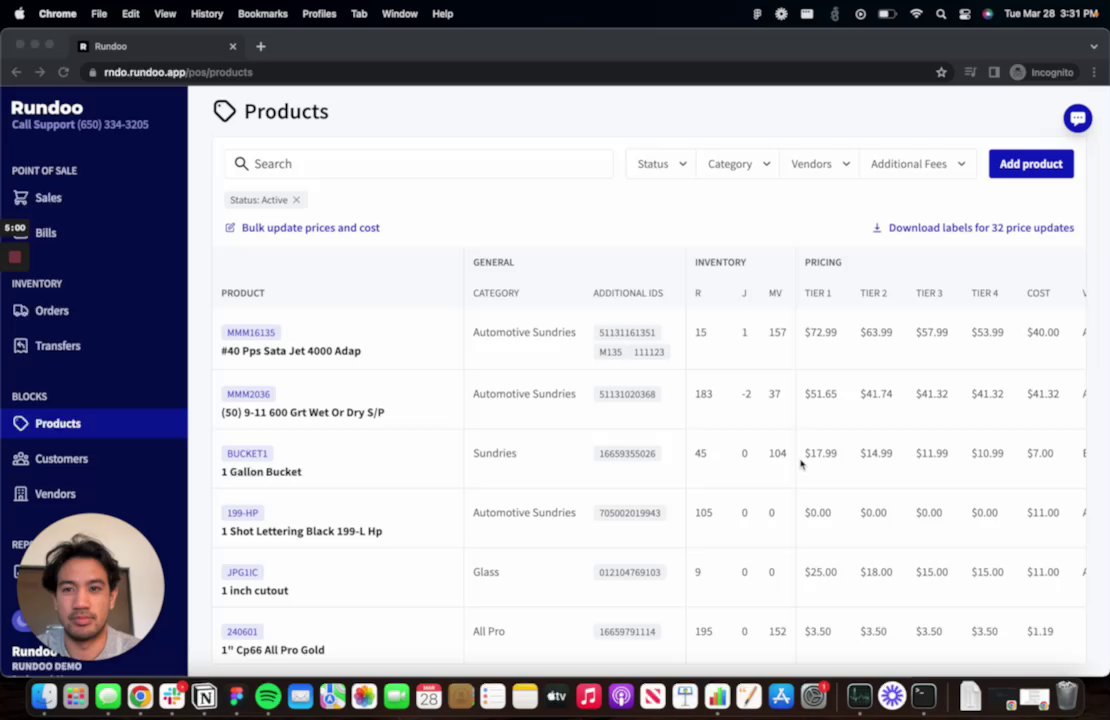Open the Additional Fees dropdown

[x=917, y=164]
